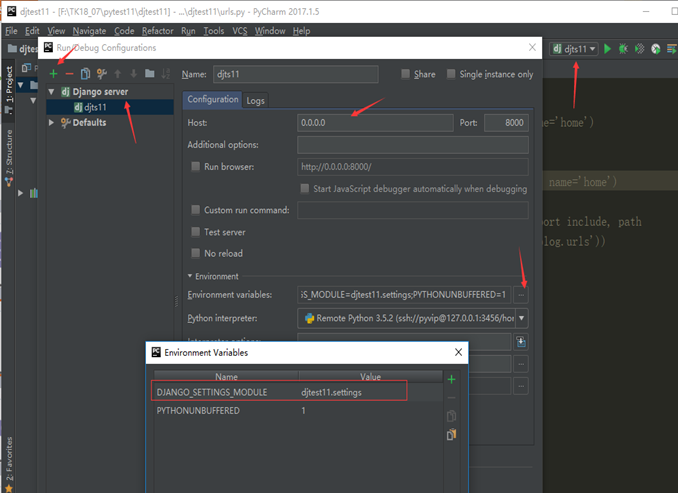Open the Refactor menu
Viewport: 680px width, 495px height.
tap(157, 31)
